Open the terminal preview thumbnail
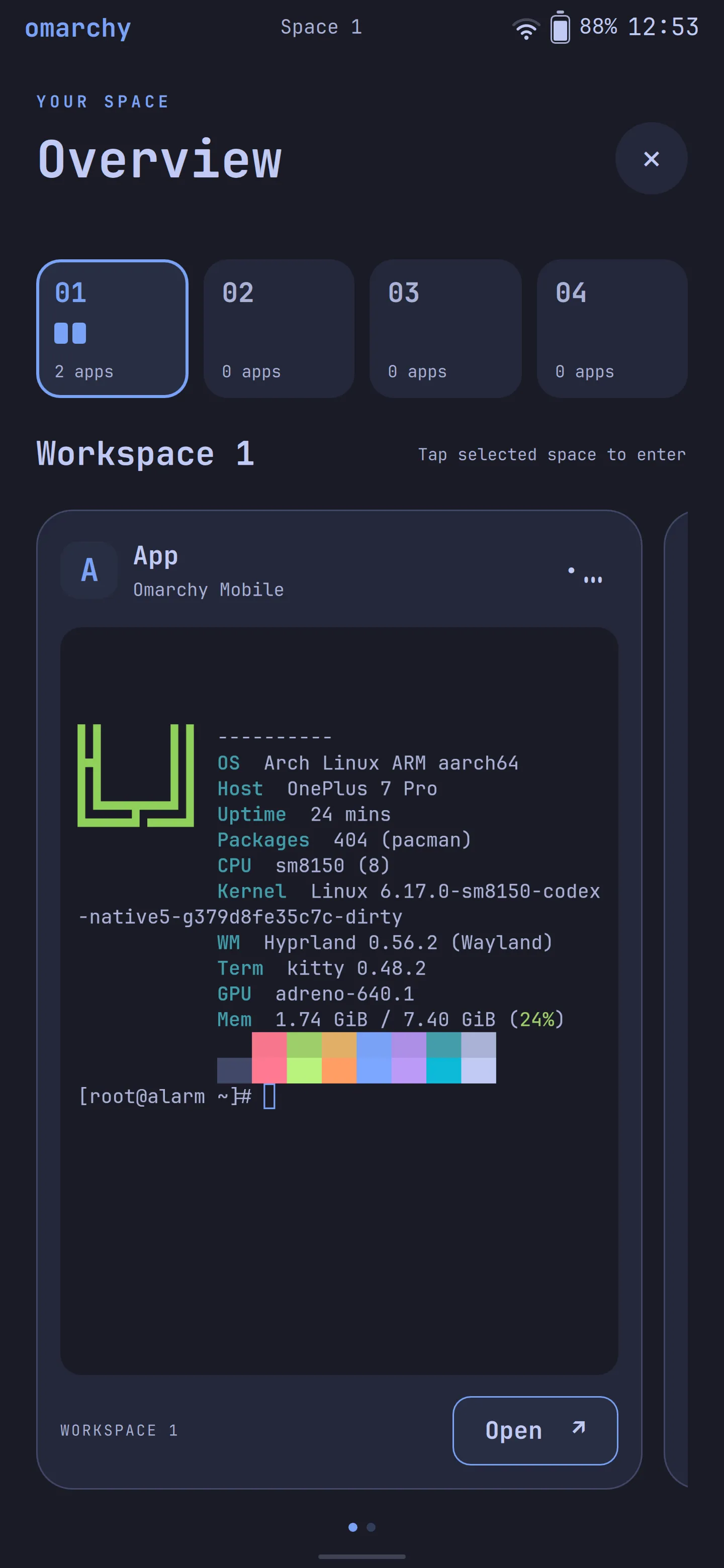This screenshot has width=724, height=1568. click(339, 1001)
